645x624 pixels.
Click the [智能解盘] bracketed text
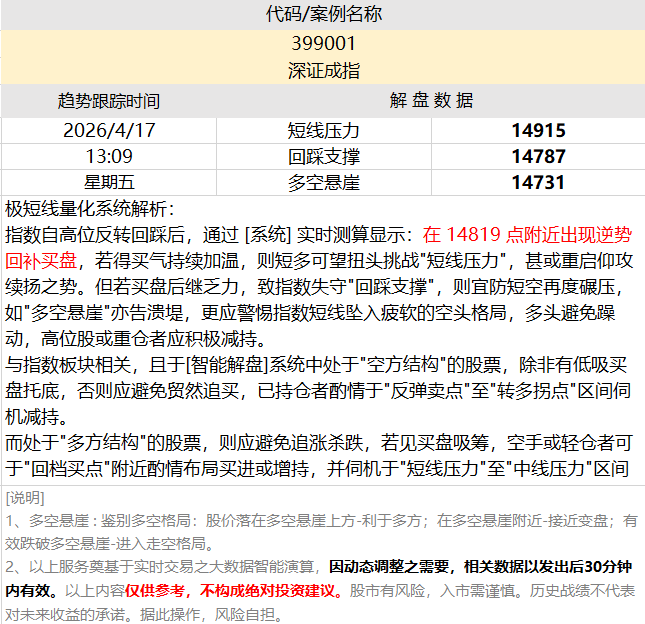pyautogui.click(x=226, y=365)
